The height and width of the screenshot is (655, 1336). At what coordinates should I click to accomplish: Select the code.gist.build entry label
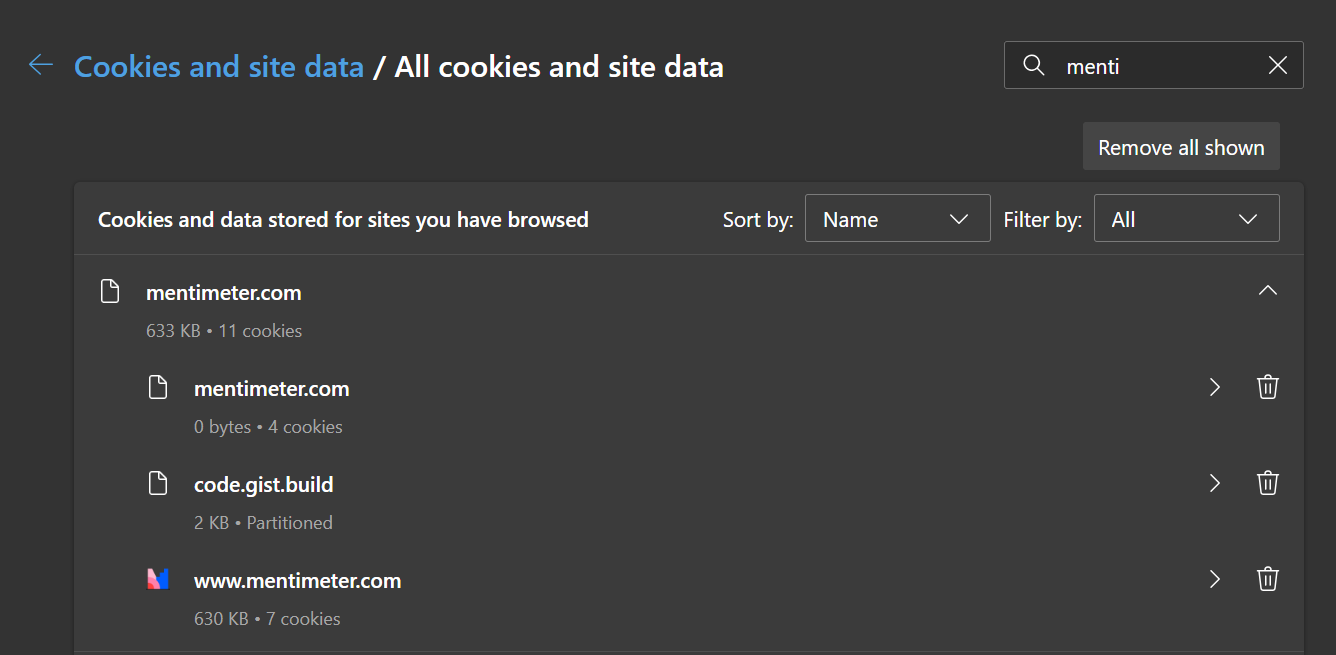pyautogui.click(x=264, y=485)
